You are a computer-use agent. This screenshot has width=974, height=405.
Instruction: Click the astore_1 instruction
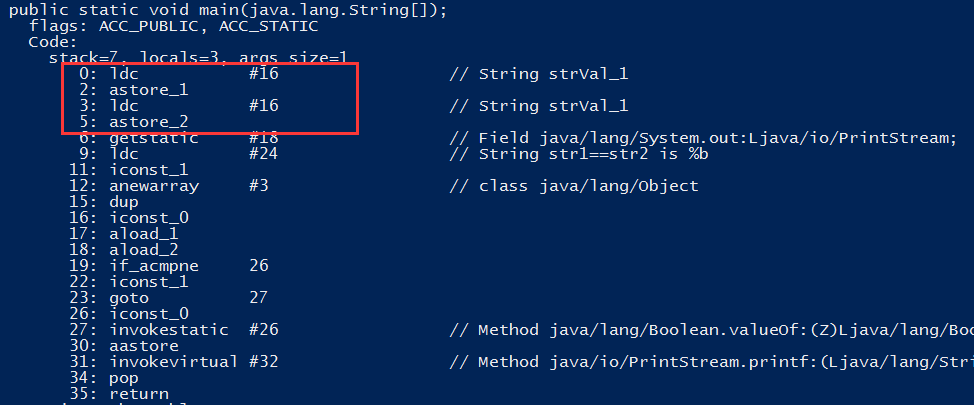tap(148, 90)
